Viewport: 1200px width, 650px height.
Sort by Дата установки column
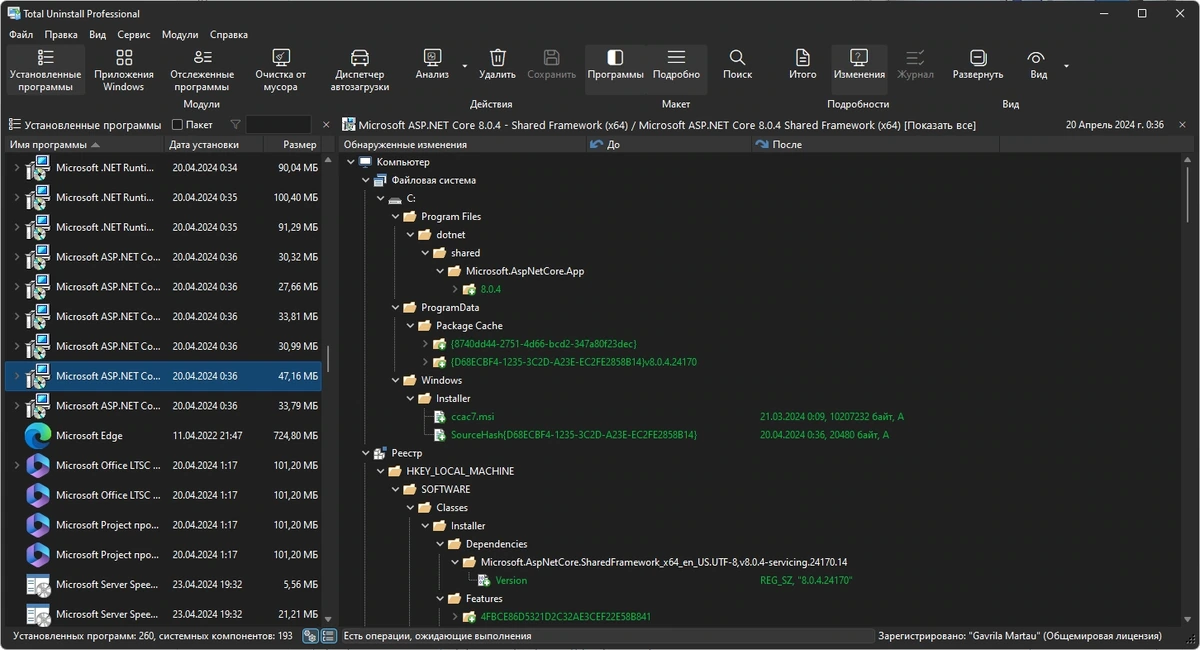[213, 145]
